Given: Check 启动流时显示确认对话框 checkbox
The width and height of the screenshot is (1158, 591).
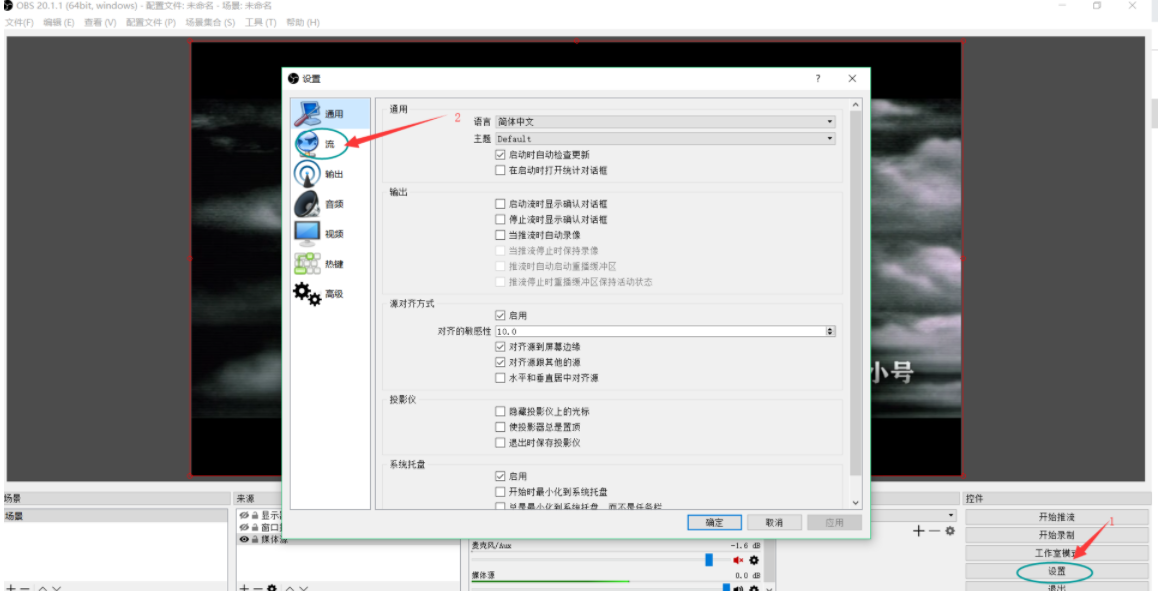Looking at the screenshot, I should [501, 204].
